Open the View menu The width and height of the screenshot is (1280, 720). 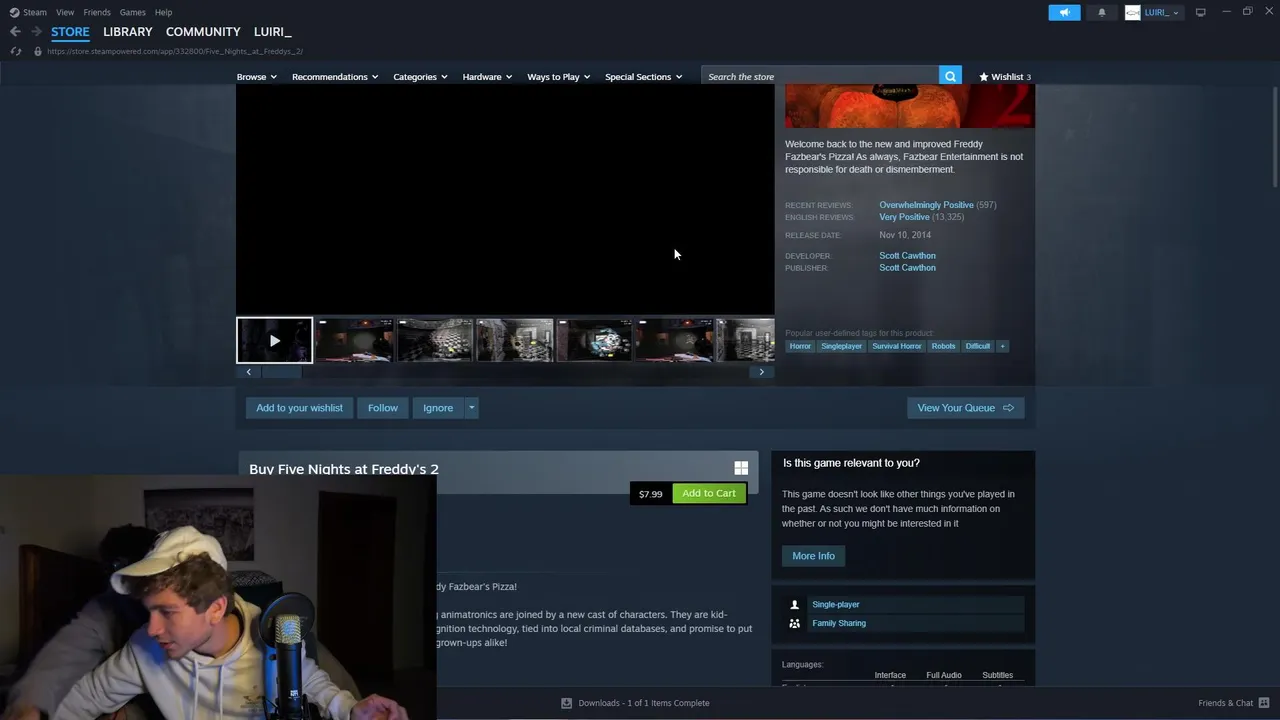65,12
